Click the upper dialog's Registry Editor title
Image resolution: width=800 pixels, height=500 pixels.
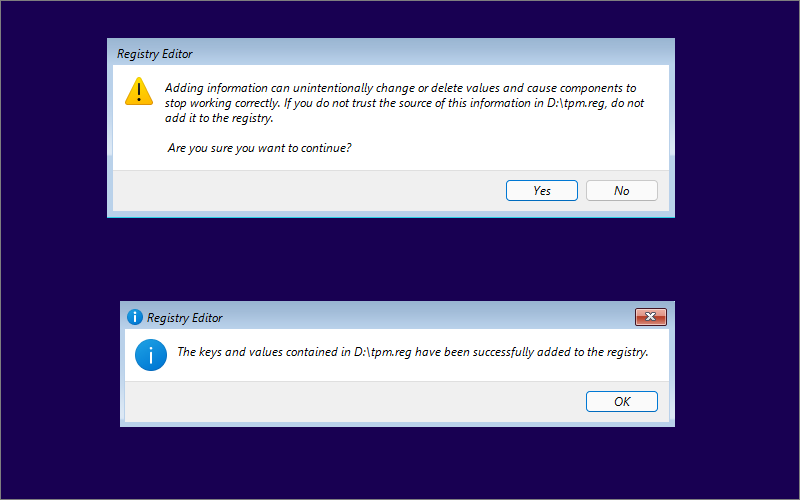coord(155,54)
